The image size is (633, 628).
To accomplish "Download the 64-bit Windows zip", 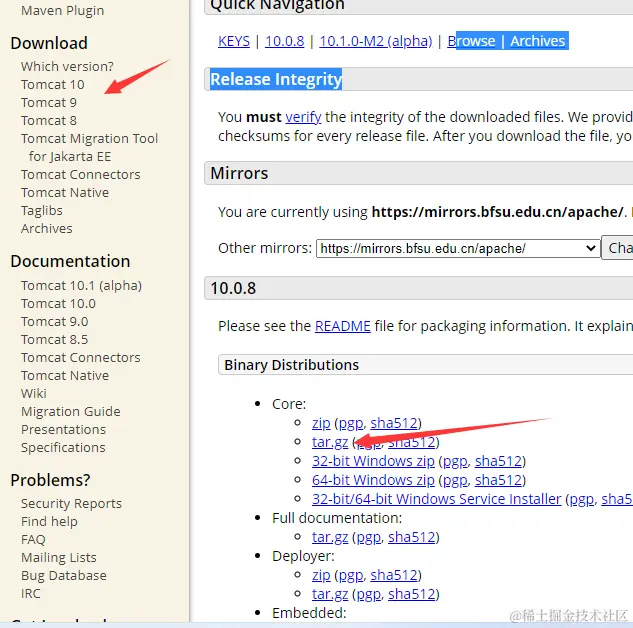I will [x=373, y=480].
